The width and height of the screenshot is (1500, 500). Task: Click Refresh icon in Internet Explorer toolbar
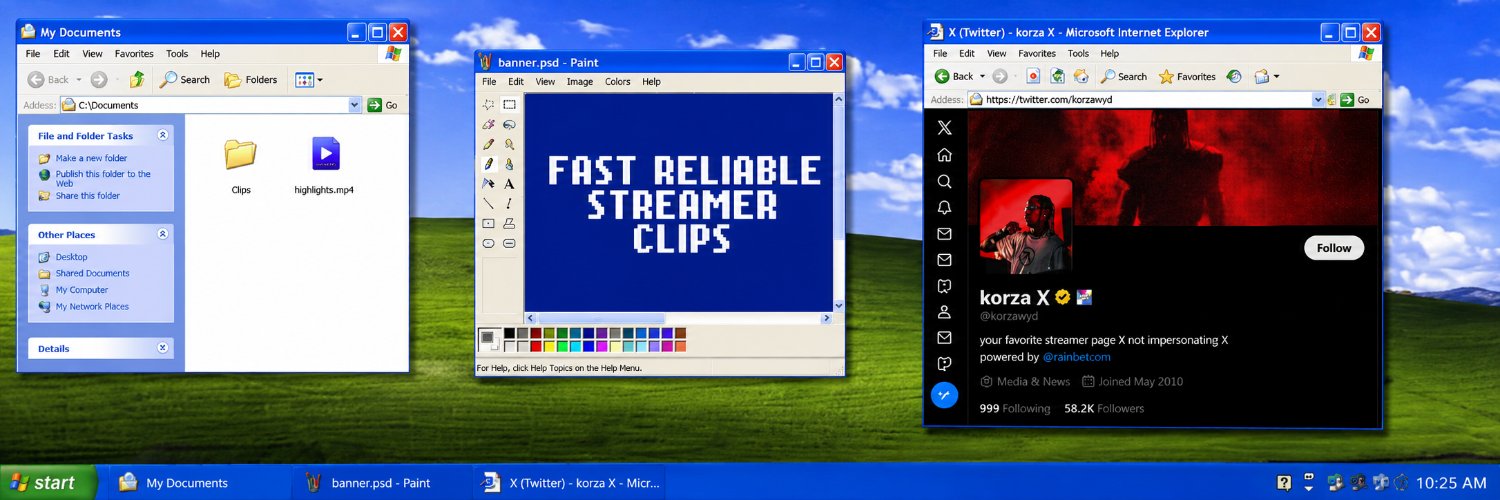[1057, 76]
